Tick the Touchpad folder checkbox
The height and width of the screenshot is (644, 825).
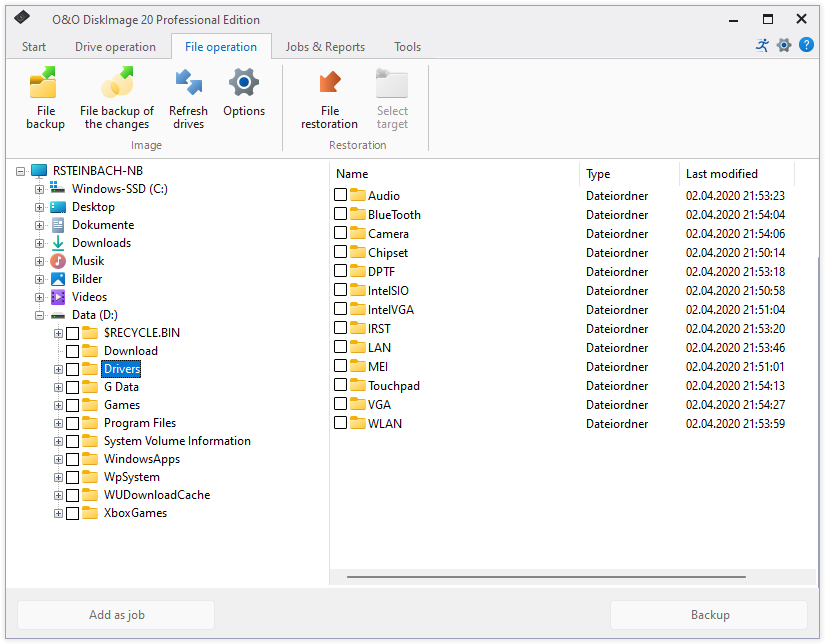(x=341, y=386)
